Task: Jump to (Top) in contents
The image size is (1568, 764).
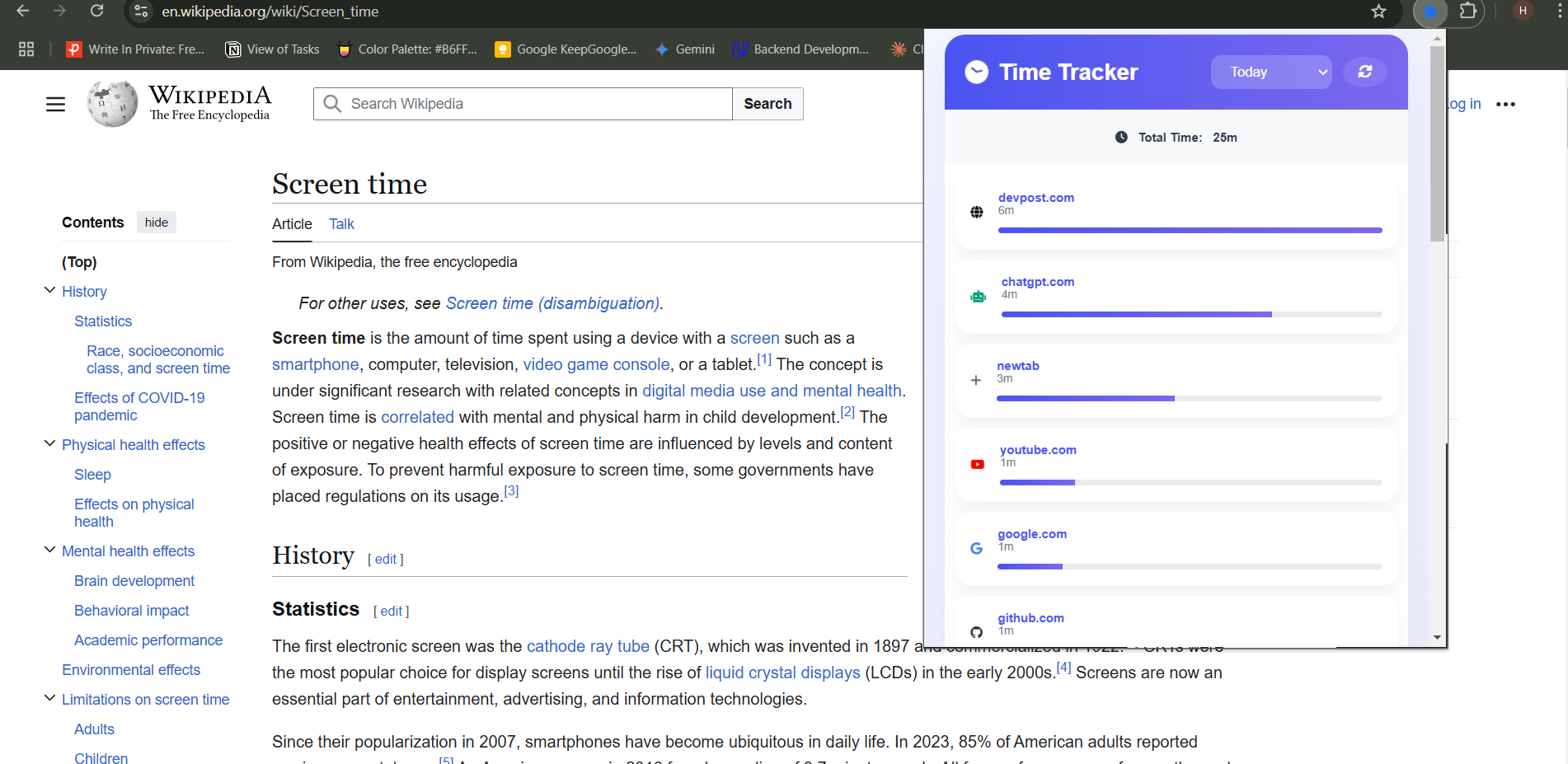Action: click(79, 262)
